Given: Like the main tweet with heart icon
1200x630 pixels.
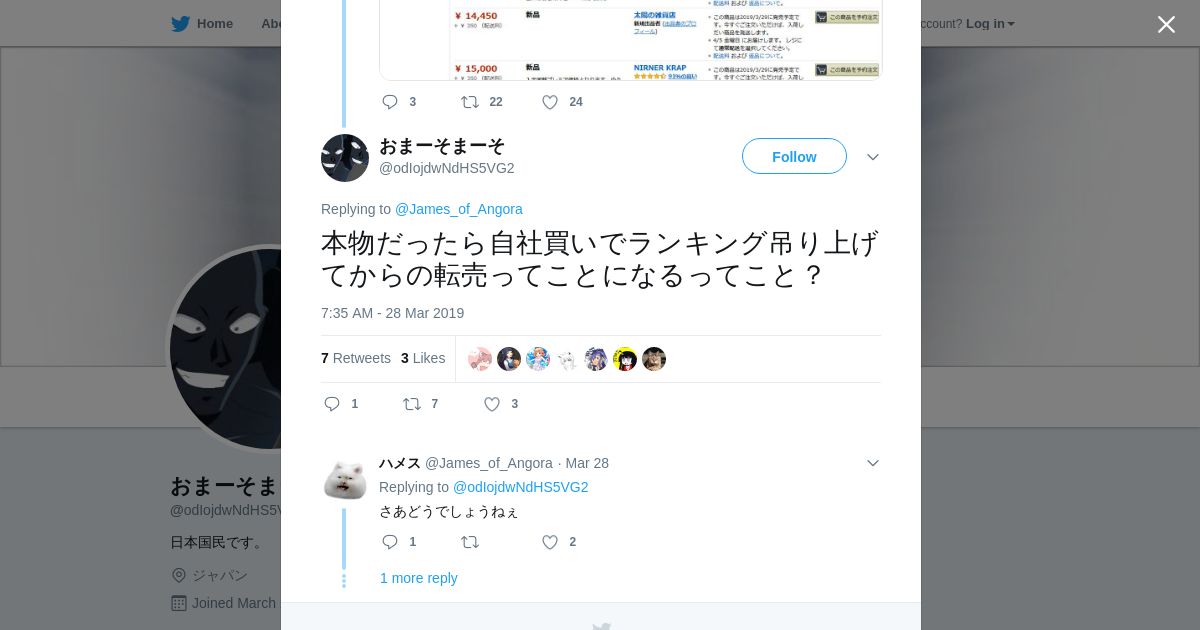Looking at the screenshot, I should (492, 404).
